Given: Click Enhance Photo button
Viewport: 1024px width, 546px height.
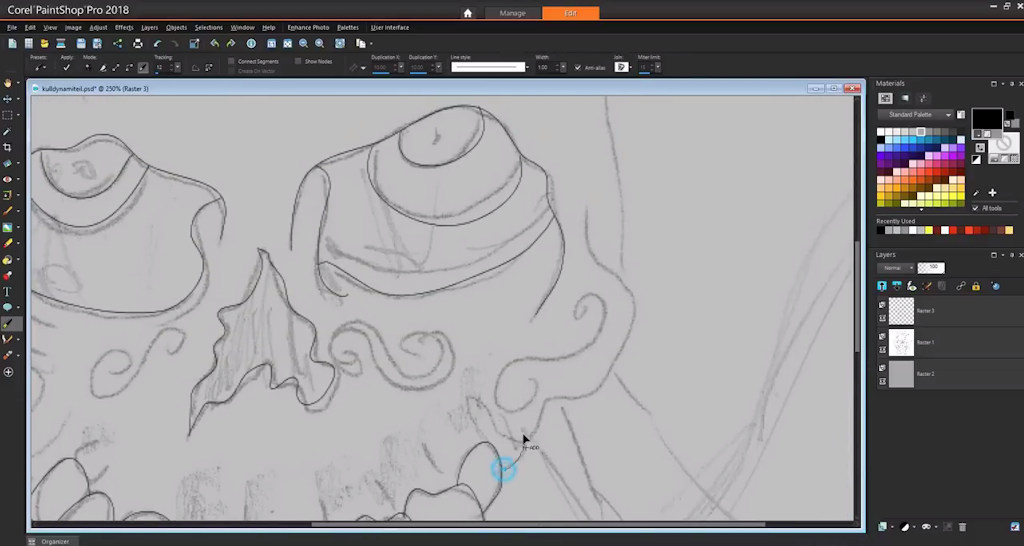Looking at the screenshot, I should (308, 27).
